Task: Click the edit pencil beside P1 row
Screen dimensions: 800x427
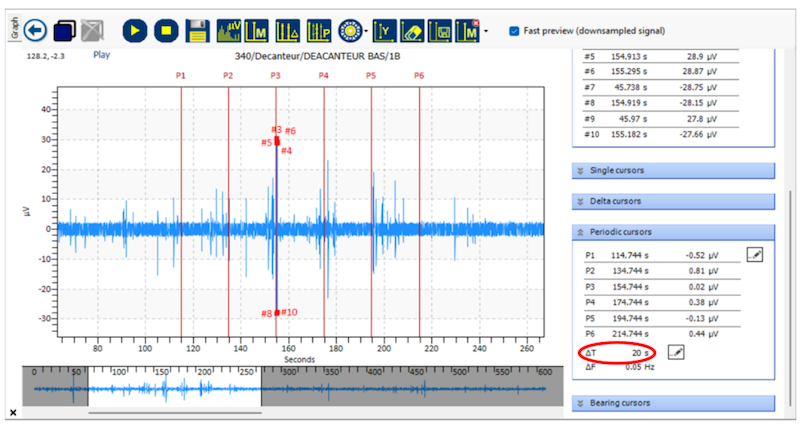Action: (755, 256)
